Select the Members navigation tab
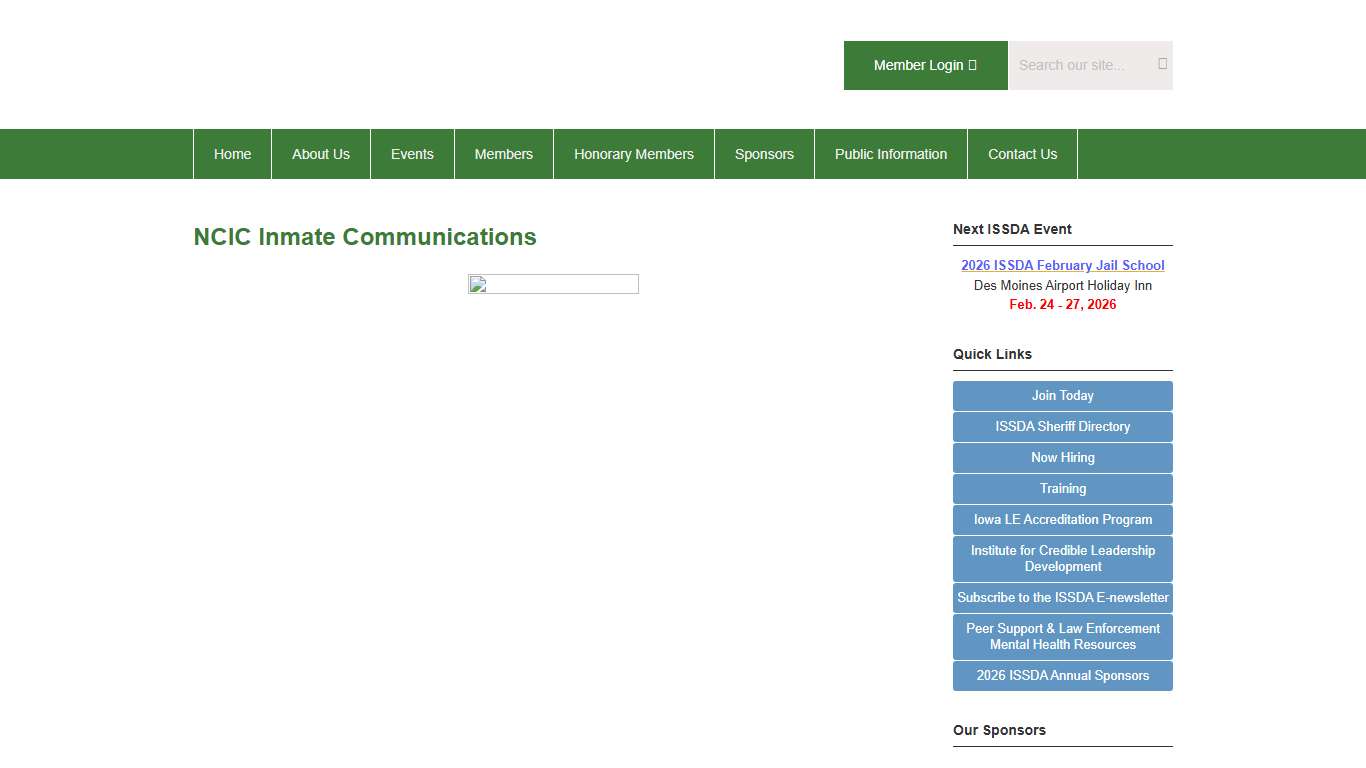This screenshot has width=1366, height=768. [503, 154]
